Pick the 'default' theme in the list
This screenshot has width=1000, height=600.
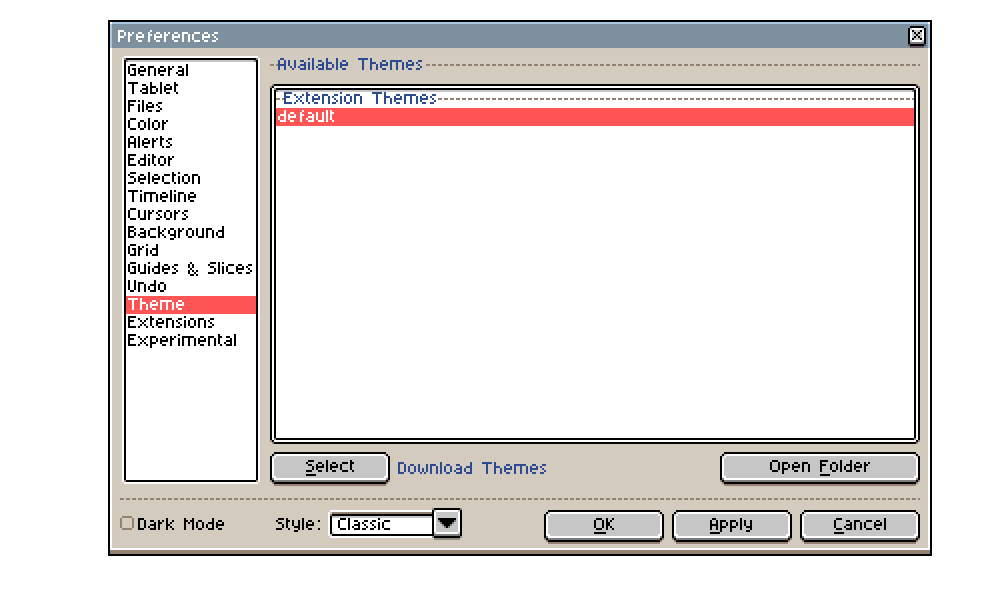coord(594,117)
